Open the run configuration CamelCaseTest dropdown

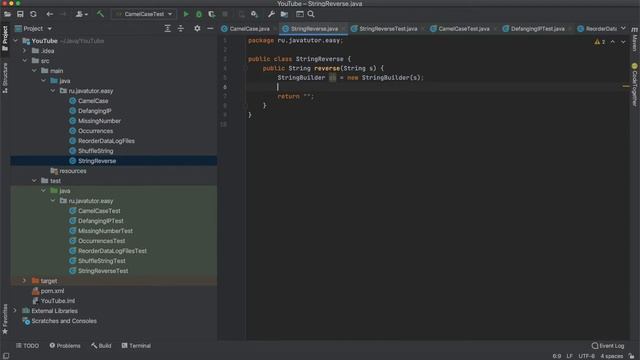click(144, 14)
